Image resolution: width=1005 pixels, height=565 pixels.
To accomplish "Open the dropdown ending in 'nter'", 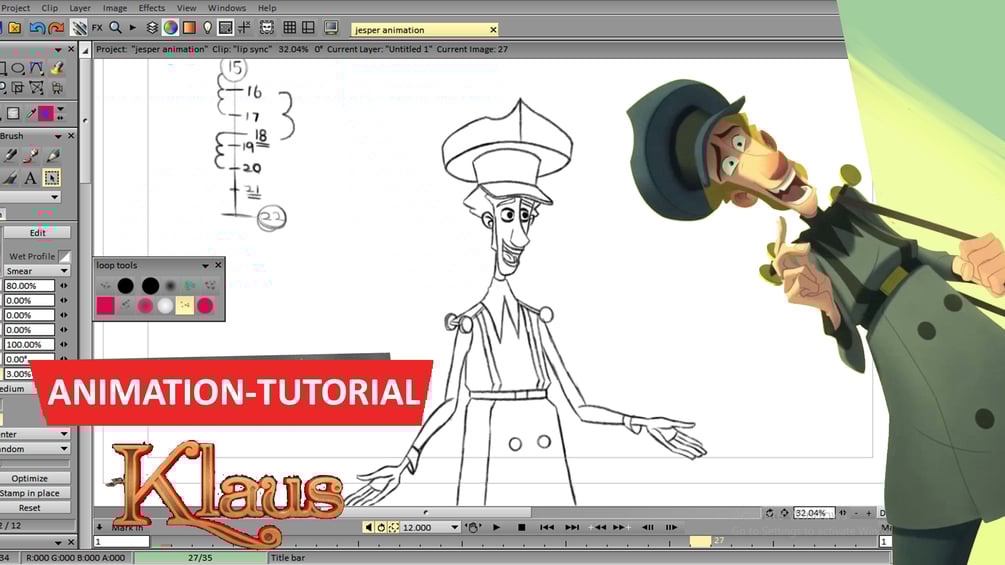I will click(x=35, y=434).
